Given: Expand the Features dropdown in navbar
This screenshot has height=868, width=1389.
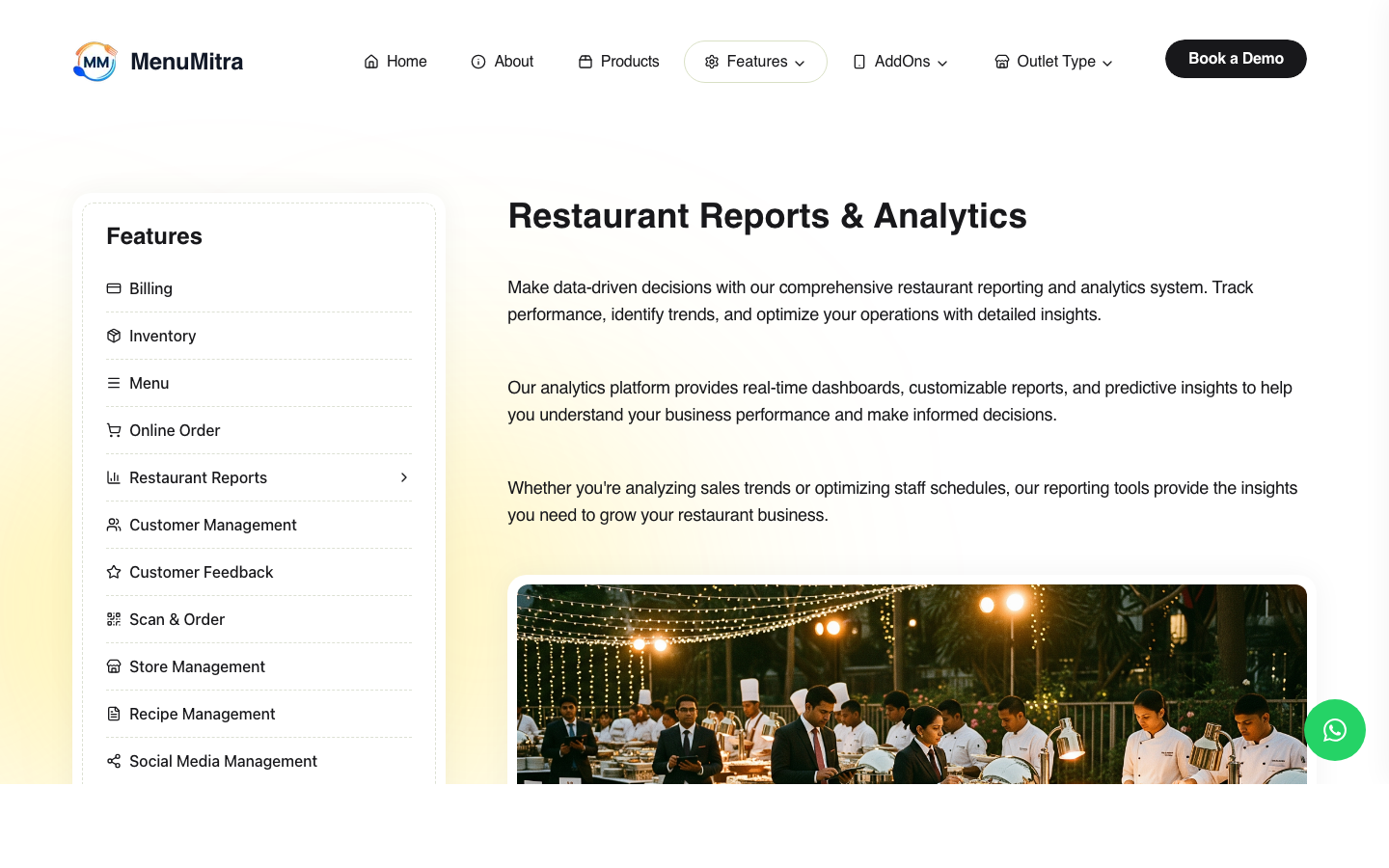Looking at the screenshot, I should point(755,62).
